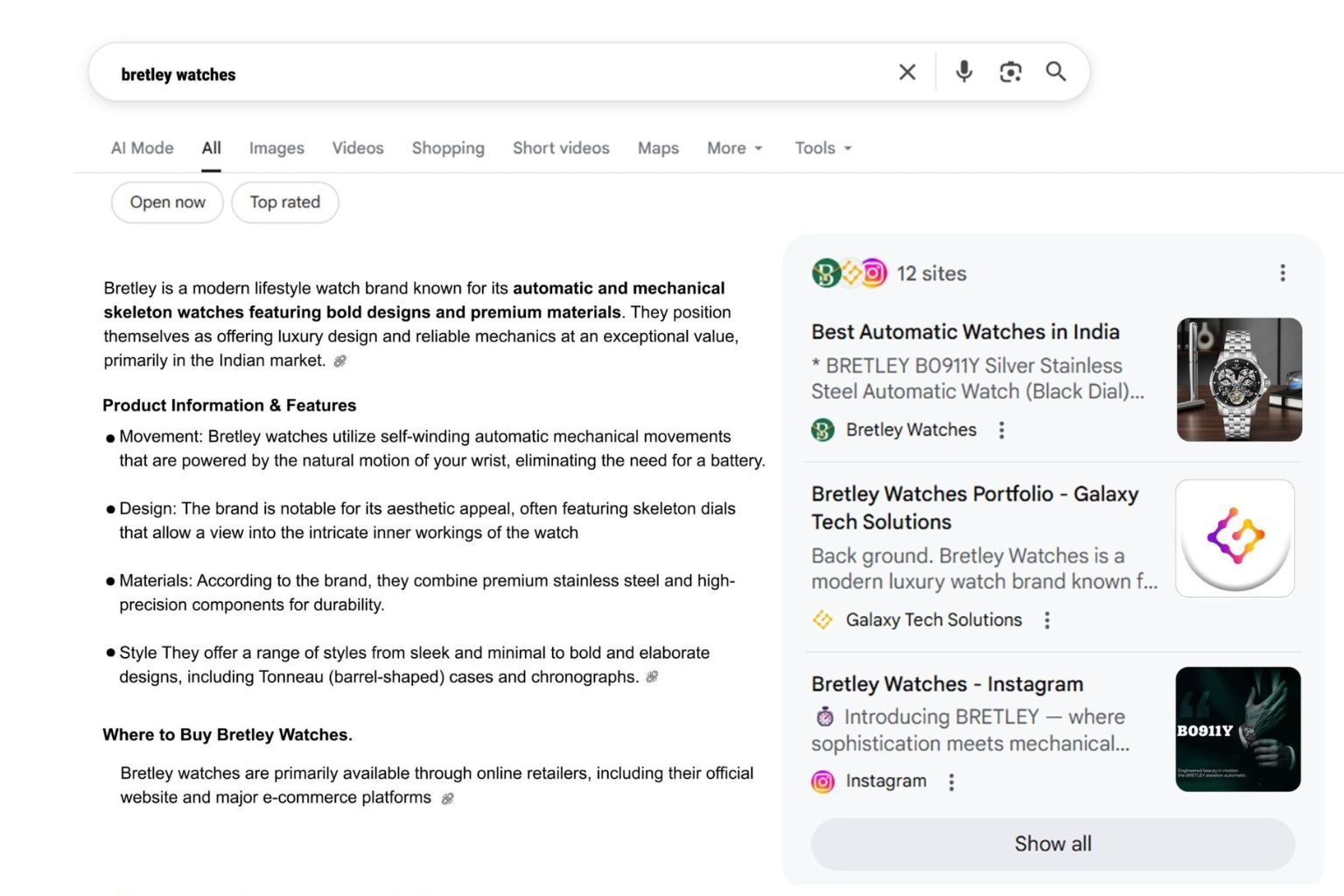Click the silver skeleton watch thumbnail
This screenshot has height=896, width=1344.
pos(1239,379)
